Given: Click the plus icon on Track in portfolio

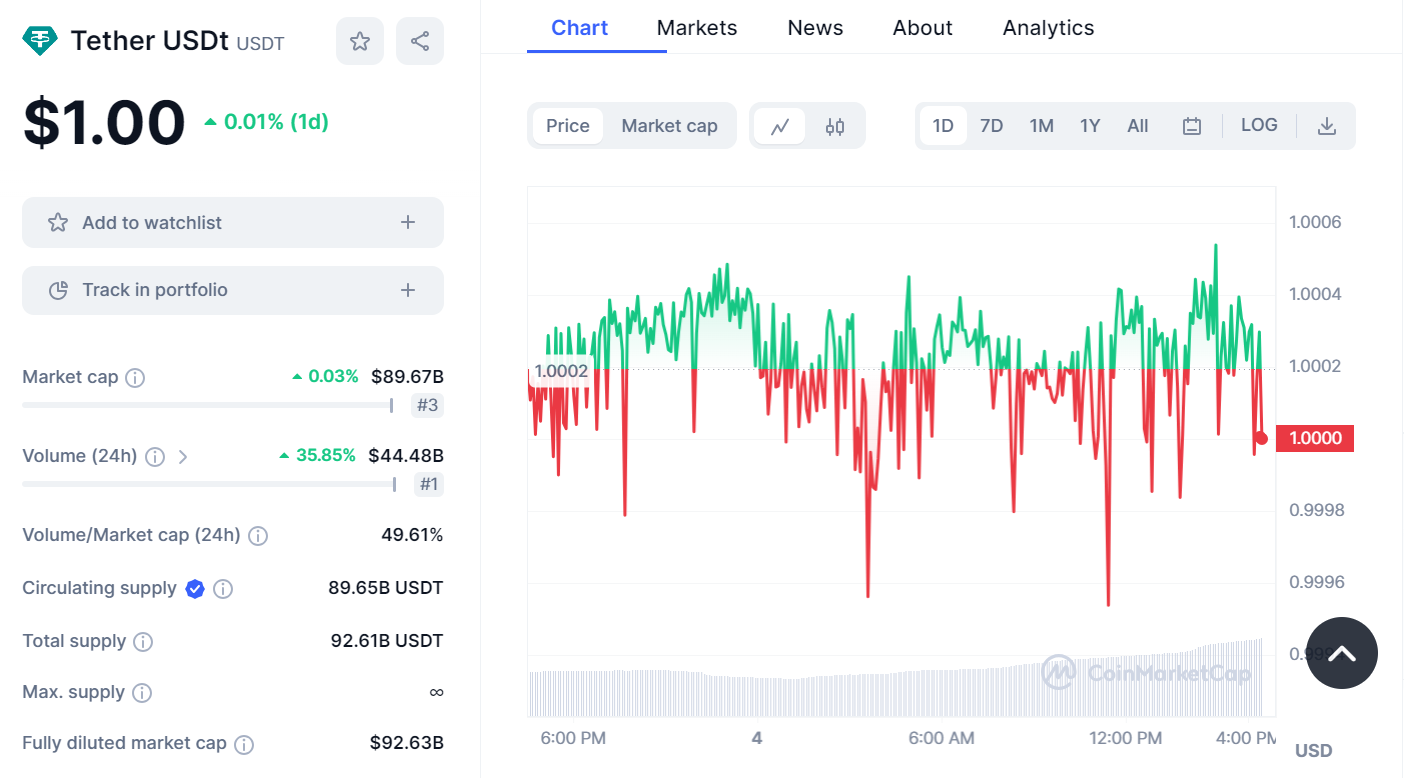Looking at the screenshot, I should (407, 290).
